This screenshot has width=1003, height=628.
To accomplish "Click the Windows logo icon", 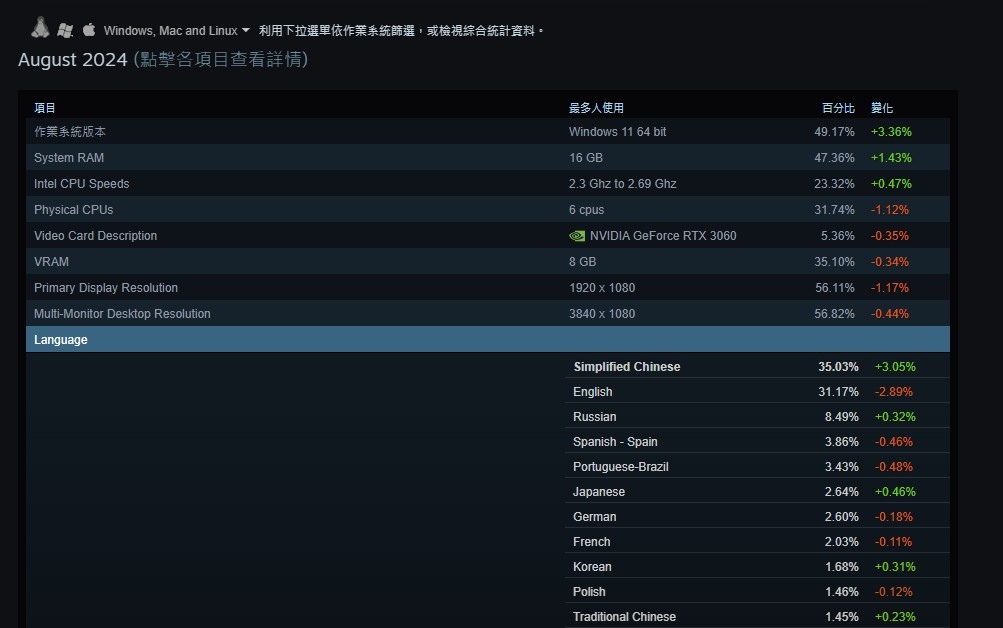I will click(65, 30).
